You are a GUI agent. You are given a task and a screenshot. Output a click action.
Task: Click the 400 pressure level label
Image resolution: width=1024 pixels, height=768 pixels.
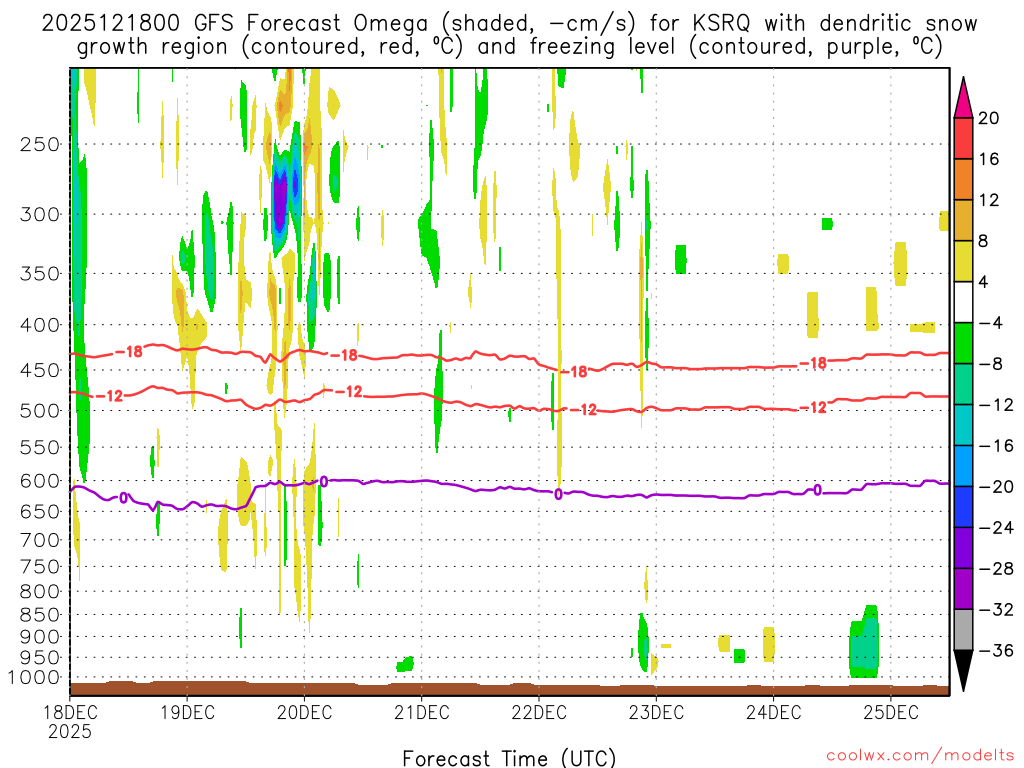pos(40,325)
